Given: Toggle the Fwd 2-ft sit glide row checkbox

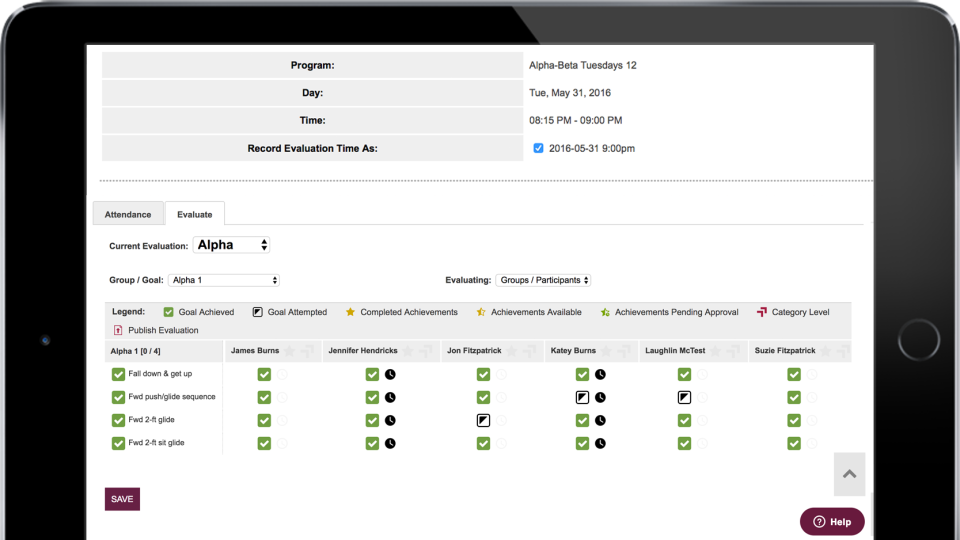Looking at the screenshot, I should pyautogui.click(x=118, y=443).
